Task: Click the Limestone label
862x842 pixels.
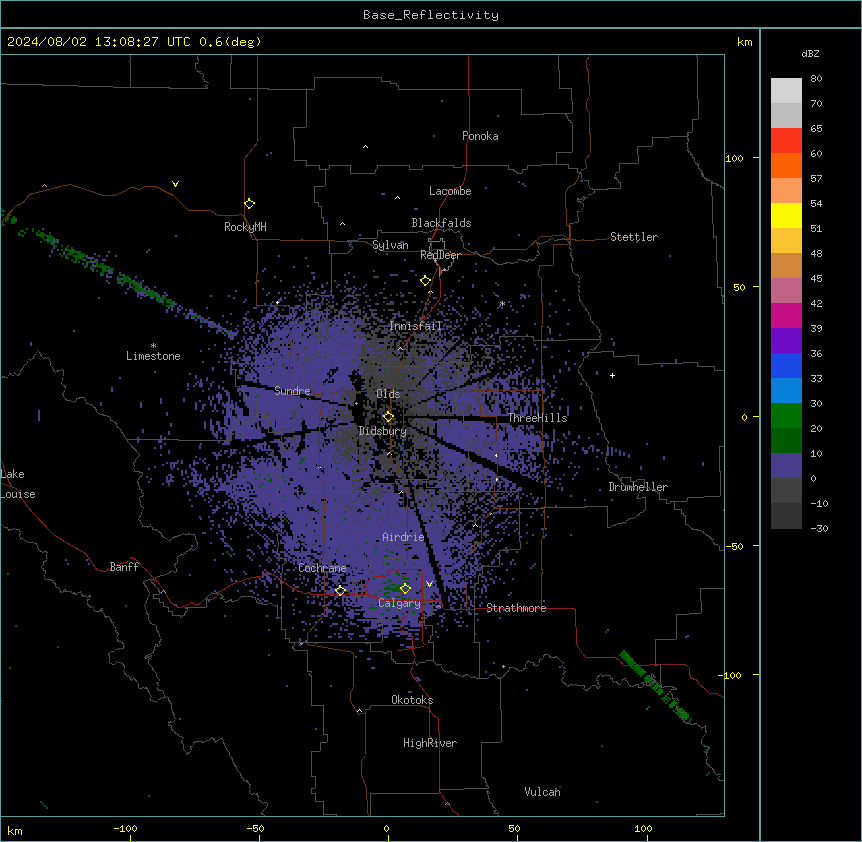Action: 153,356
